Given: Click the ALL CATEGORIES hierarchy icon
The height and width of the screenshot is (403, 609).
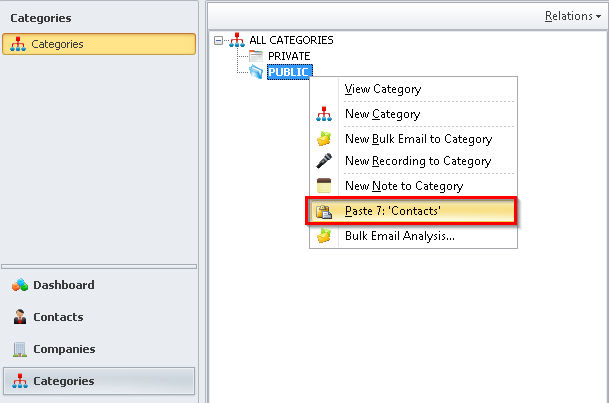Looking at the screenshot, I should pyautogui.click(x=237, y=40).
